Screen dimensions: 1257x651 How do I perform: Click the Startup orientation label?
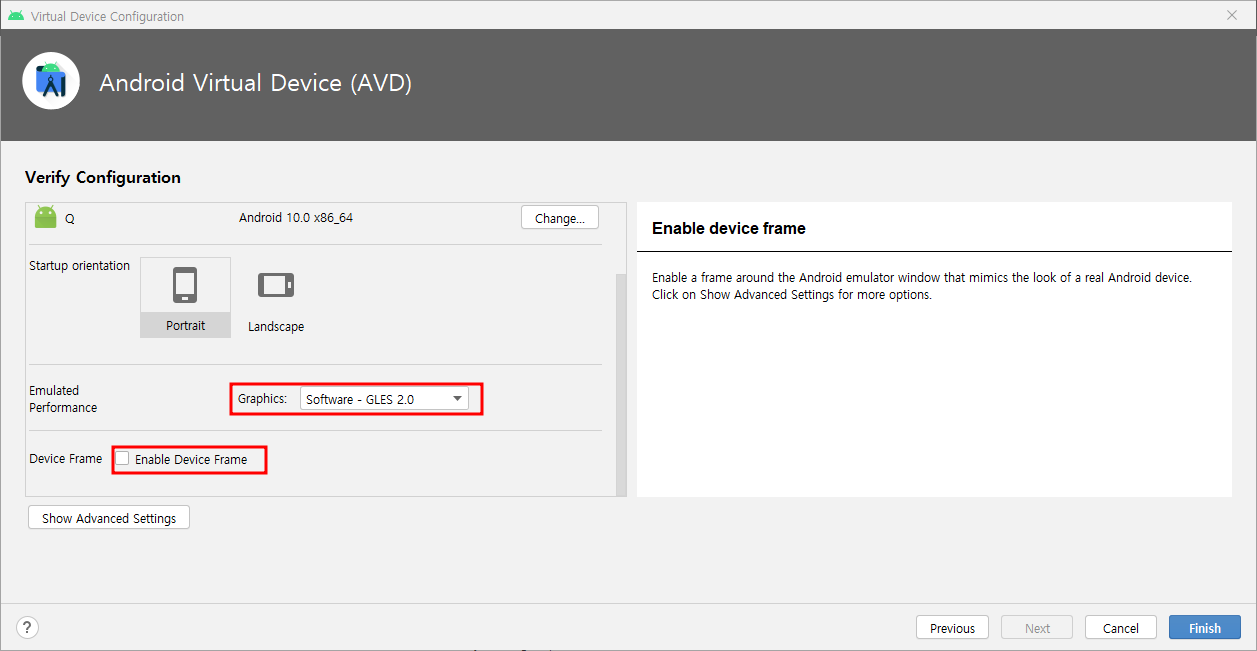coord(80,266)
